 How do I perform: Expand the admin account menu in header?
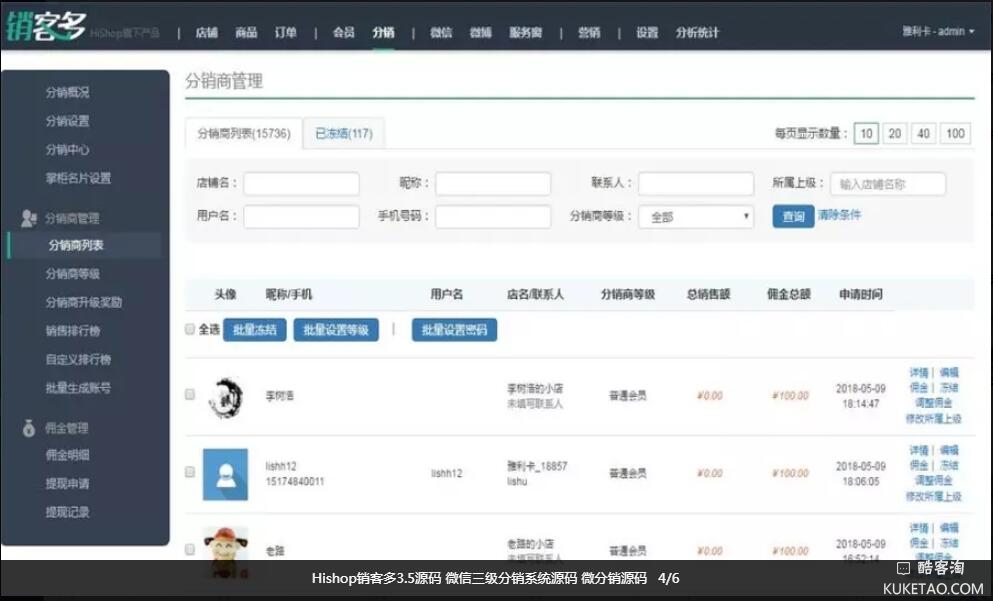click(x=938, y=32)
